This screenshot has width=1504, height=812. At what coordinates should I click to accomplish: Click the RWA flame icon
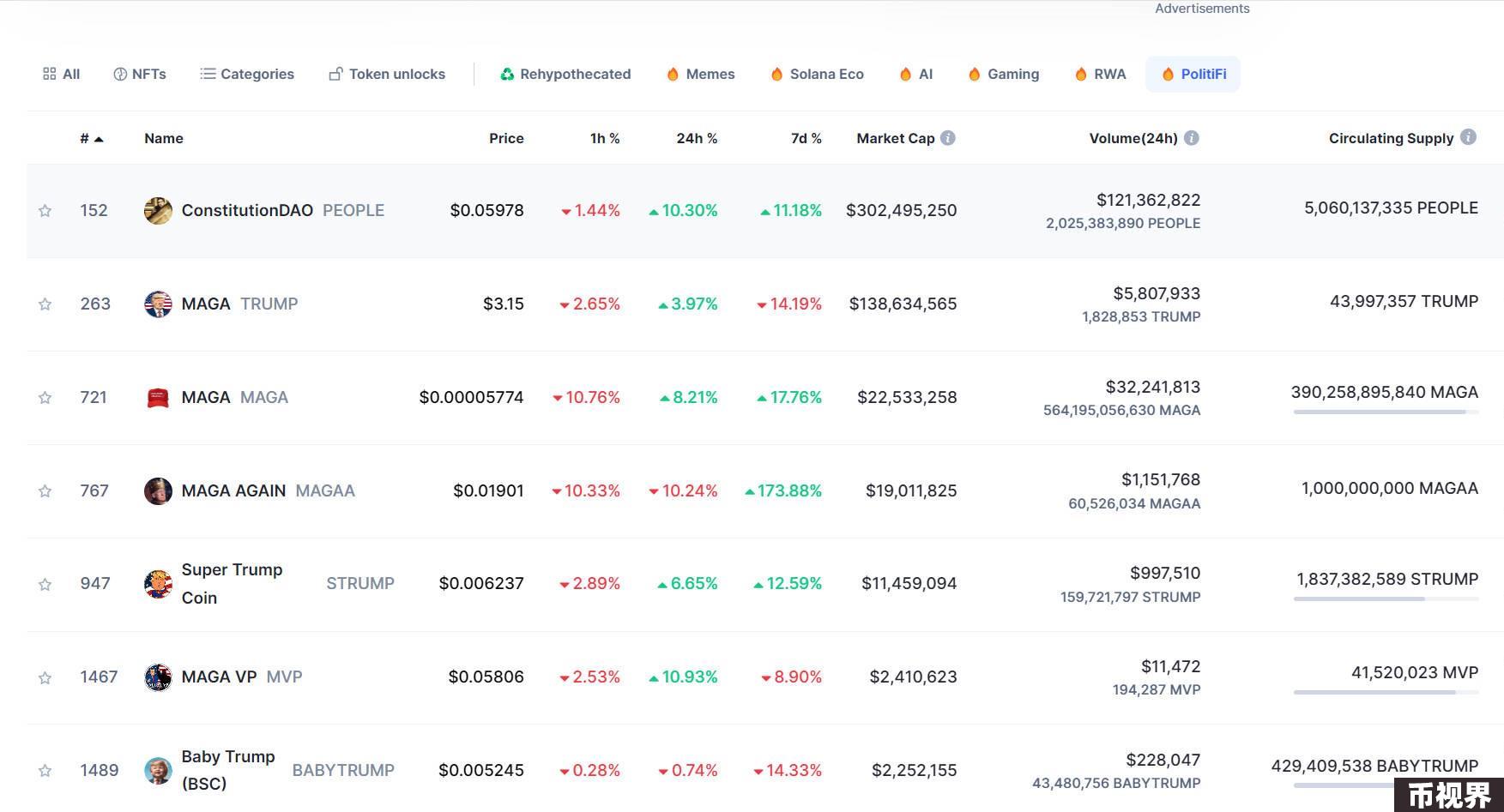click(x=1081, y=75)
